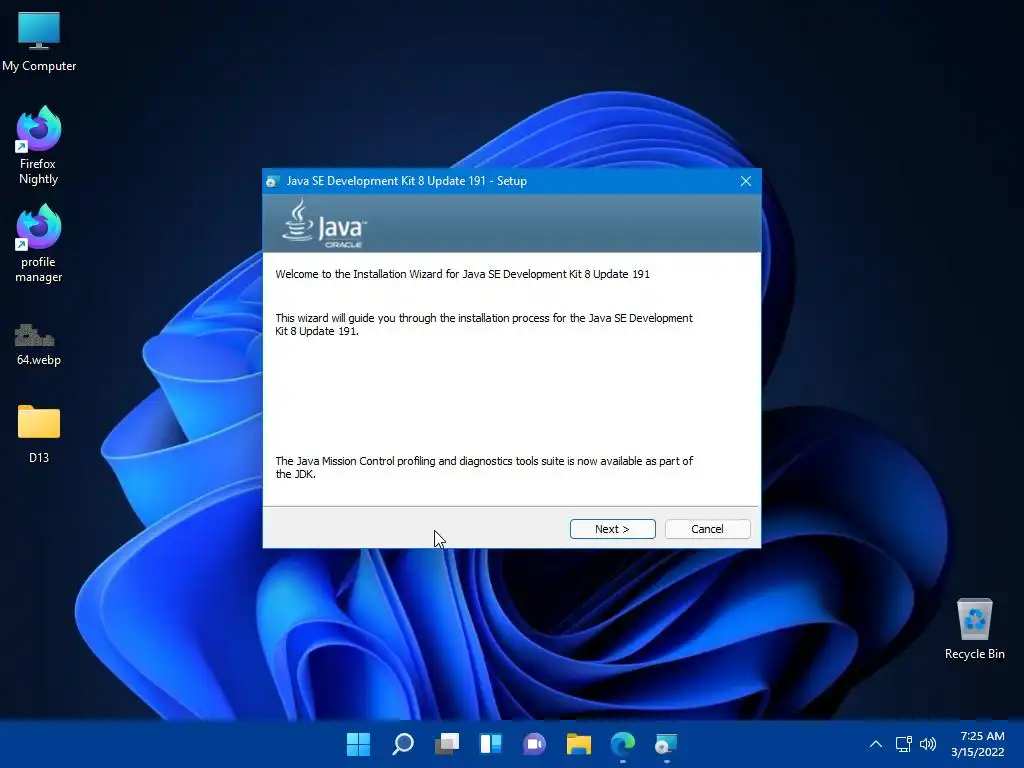
Task: Select the 64.webp file icon
Action: click(x=39, y=345)
